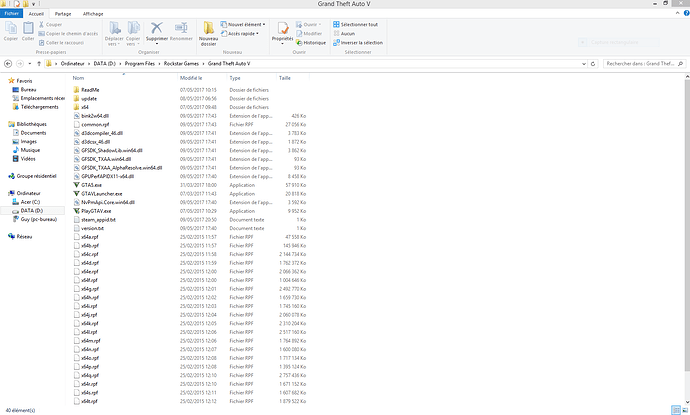Image resolution: width=690 pixels, height=415 pixels.
Task: Select the x64a.rpf file
Action: (90, 237)
